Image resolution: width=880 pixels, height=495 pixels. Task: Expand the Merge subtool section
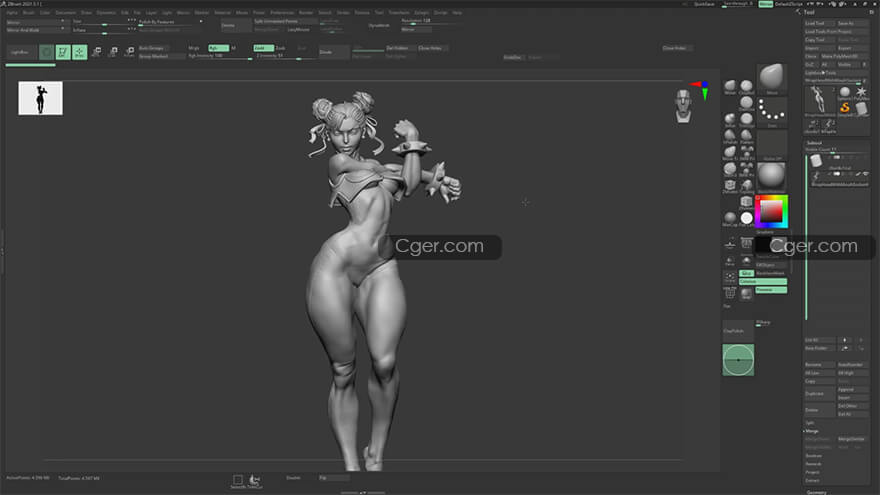click(x=812, y=431)
